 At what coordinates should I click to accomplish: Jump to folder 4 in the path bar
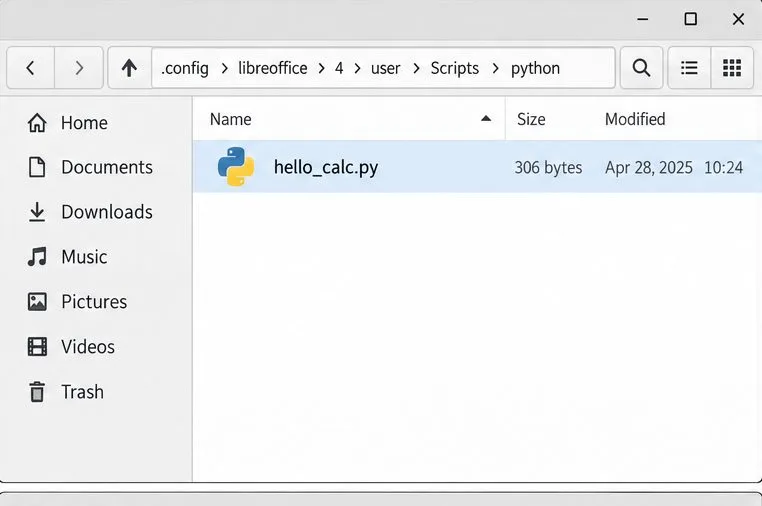click(339, 68)
